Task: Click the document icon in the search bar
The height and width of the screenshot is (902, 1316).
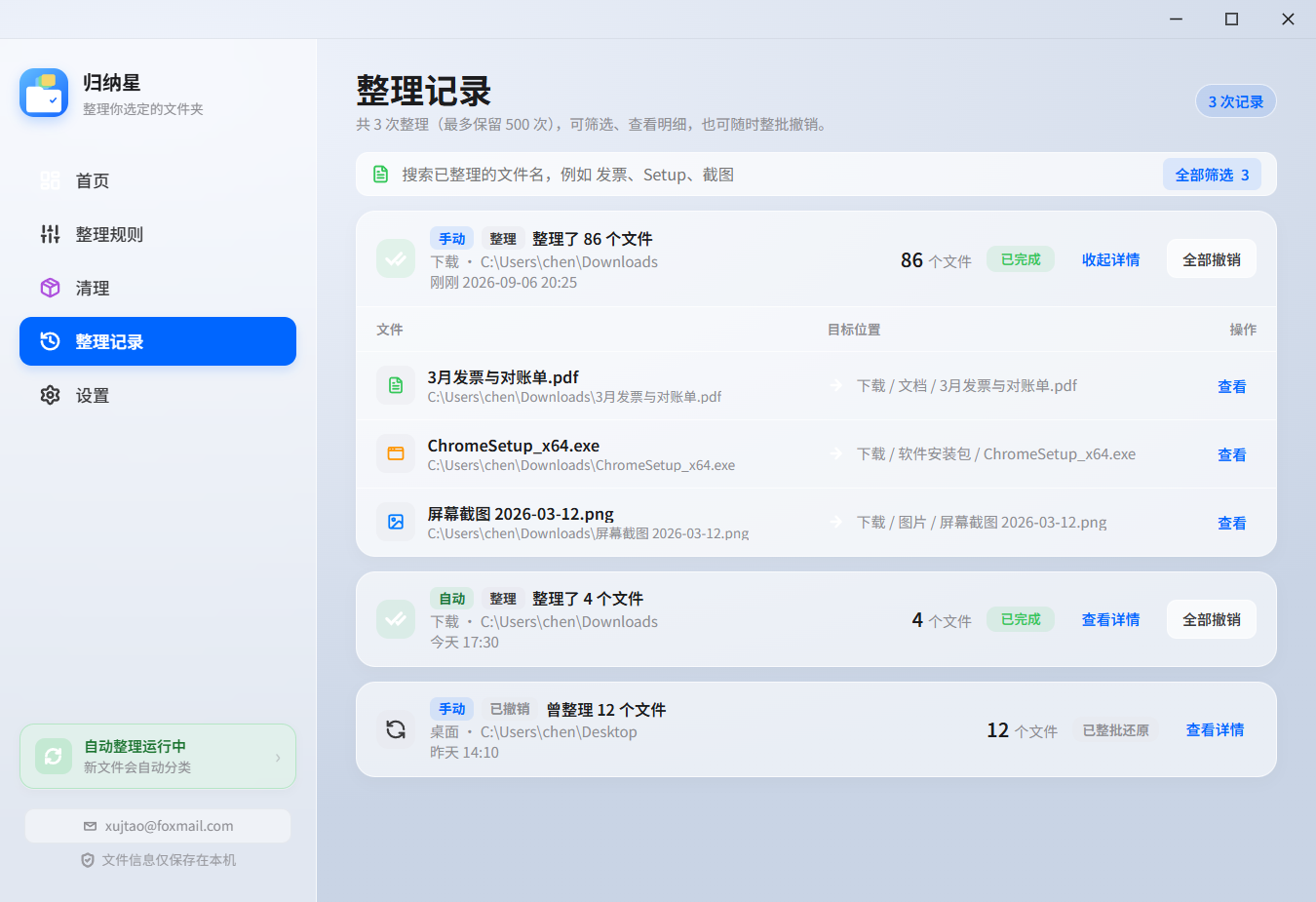Action: click(x=381, y=175)
